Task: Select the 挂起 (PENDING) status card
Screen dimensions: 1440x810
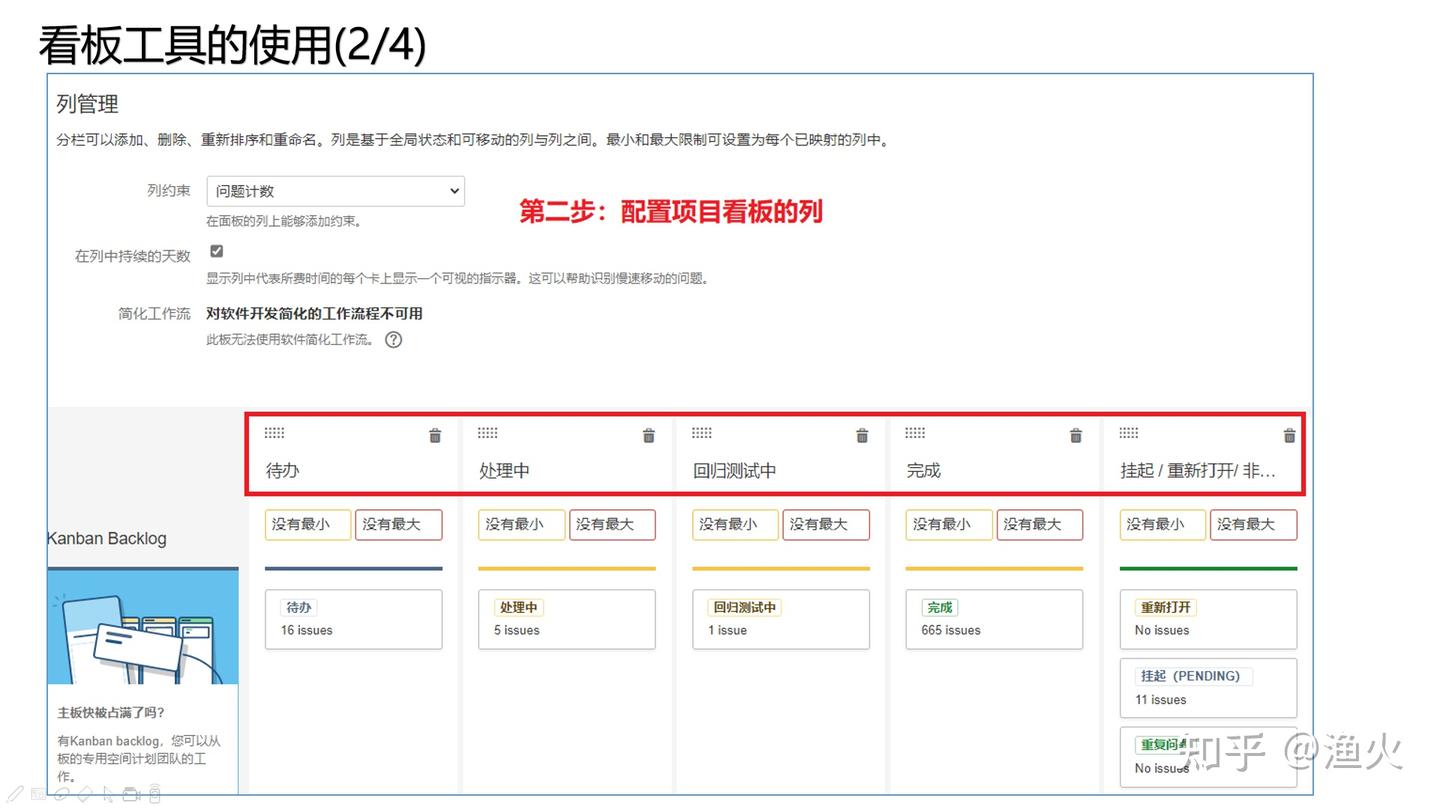Action: point(1208,687)
